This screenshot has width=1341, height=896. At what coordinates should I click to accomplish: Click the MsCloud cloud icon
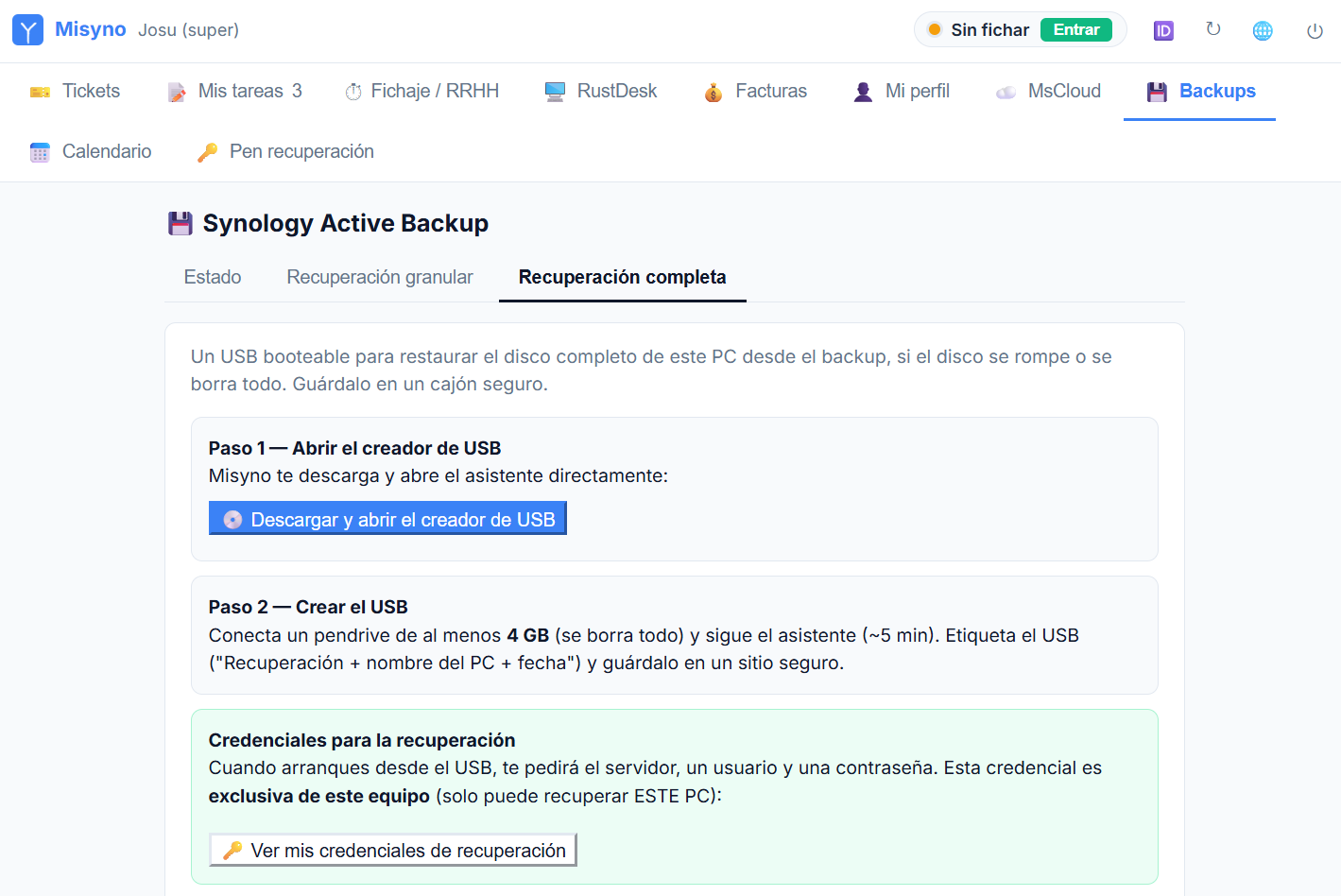pyautogui.click(x=1006, y=92)
